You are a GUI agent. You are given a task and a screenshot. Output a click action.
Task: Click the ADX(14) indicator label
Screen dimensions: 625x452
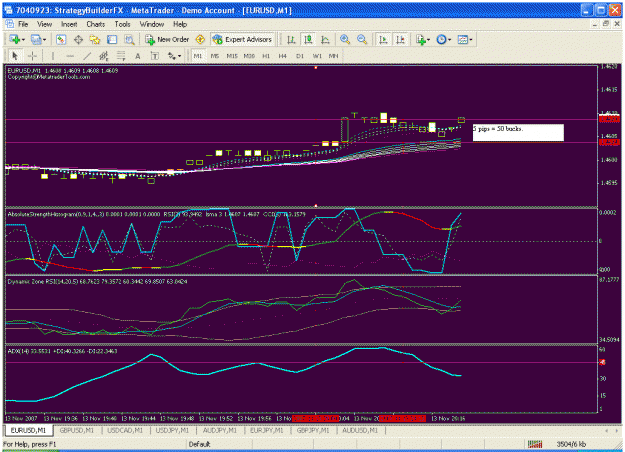[x=62, y=351]
